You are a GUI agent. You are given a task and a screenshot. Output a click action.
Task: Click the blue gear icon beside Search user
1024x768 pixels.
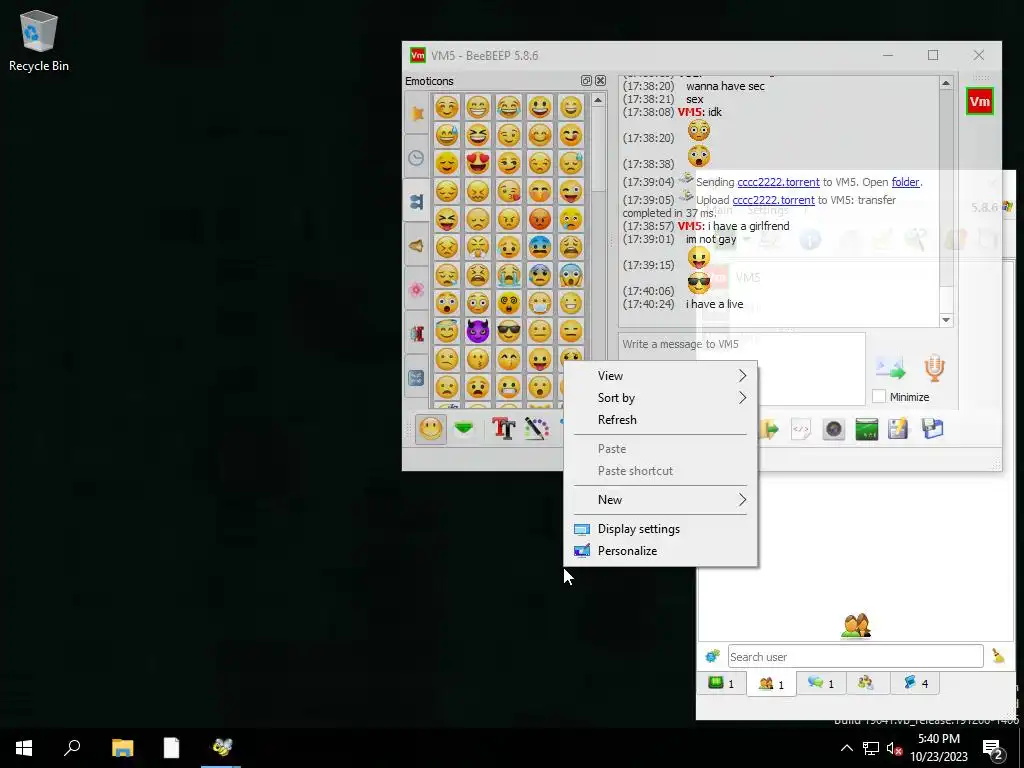point(712,656)
